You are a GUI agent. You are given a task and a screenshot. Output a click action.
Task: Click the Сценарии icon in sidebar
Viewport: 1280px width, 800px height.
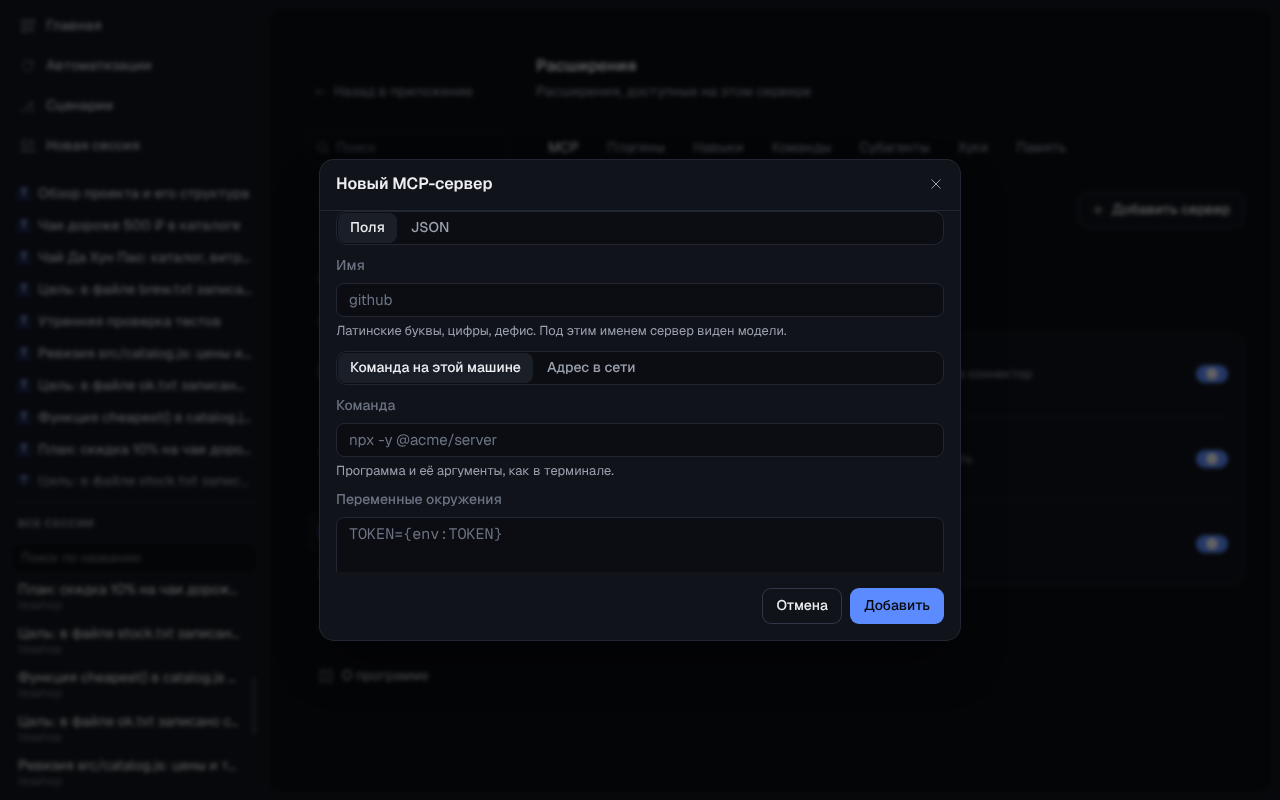click(28, 105)
